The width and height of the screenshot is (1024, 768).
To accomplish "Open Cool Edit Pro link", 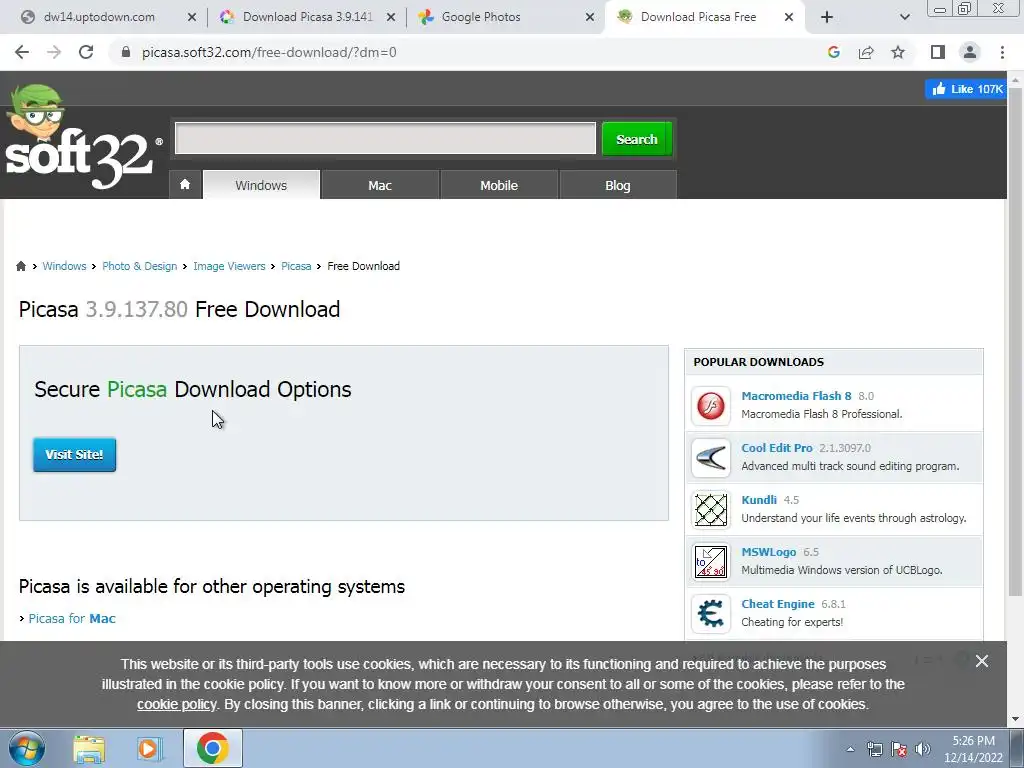I will [x=776, y=448].
